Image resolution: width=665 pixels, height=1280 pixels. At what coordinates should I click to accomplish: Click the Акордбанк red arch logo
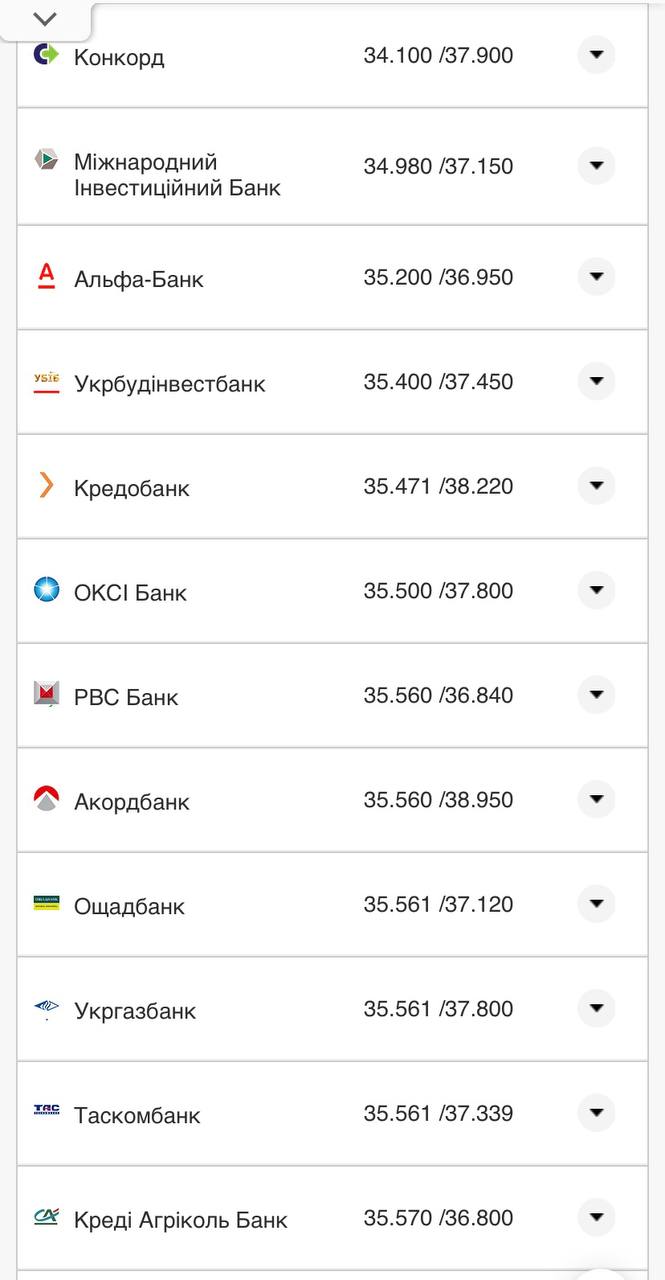[46, 799]
